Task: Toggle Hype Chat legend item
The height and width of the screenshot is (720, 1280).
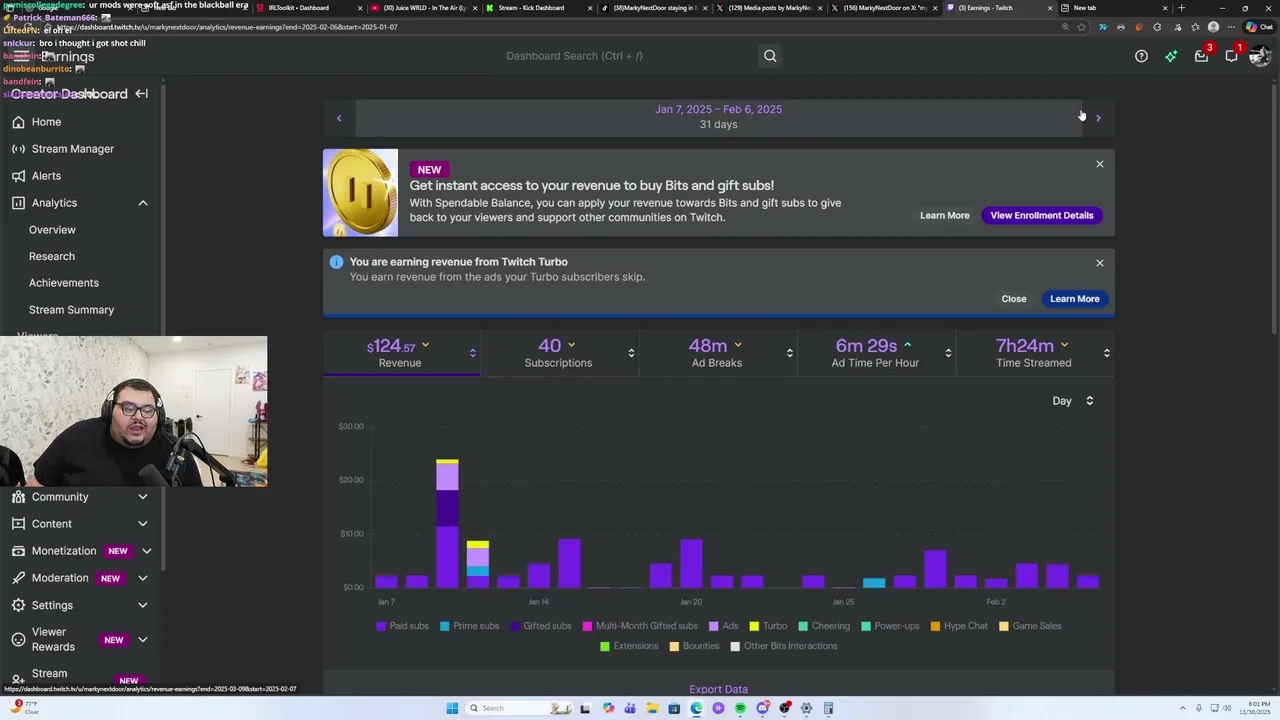Action: coord(959,626)
